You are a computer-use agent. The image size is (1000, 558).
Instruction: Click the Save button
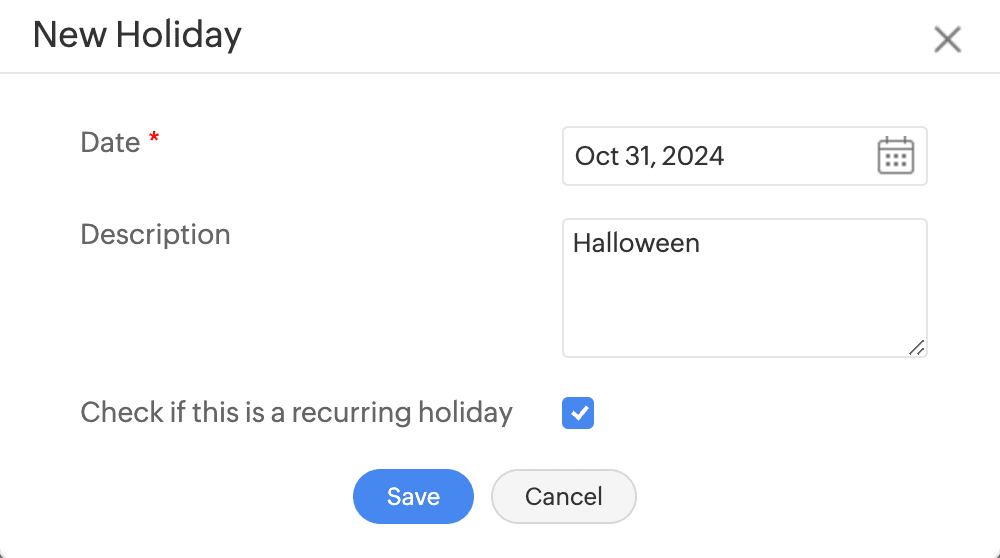(413, 496)
